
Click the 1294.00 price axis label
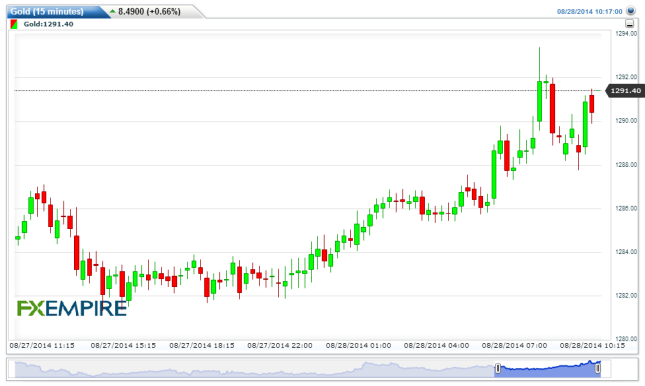click(x=626, y=34)
